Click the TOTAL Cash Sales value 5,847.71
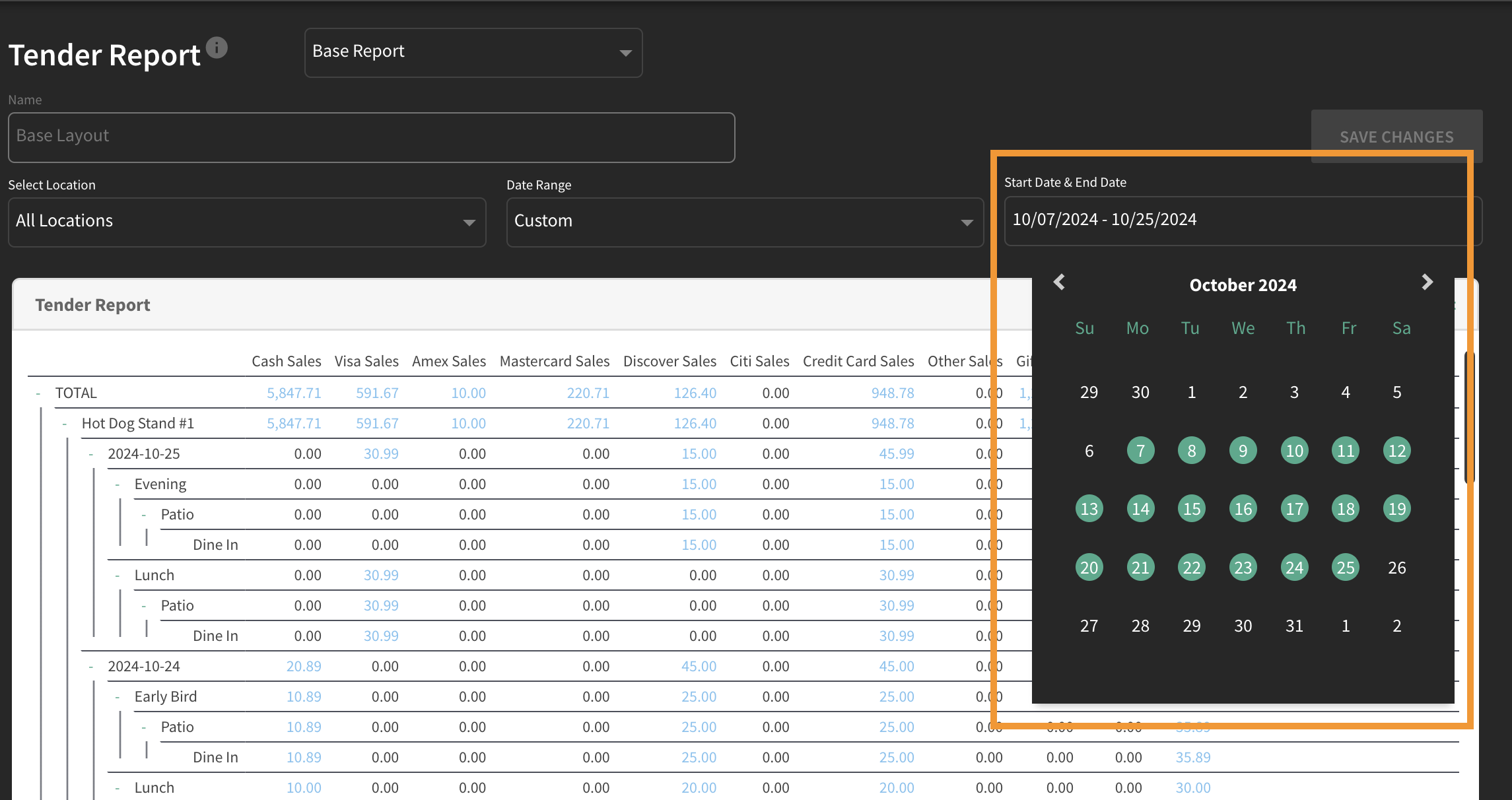 tap(294, 393)
